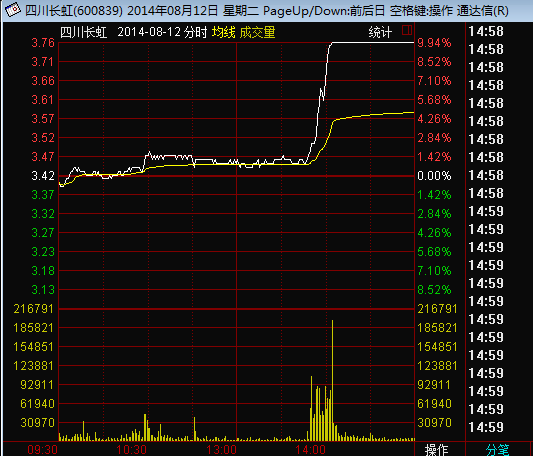The width and height of the screenshot is (533, 456).
Task: Select the 分时 chart label
Action: pyautogui.click(x=195, y=32)
